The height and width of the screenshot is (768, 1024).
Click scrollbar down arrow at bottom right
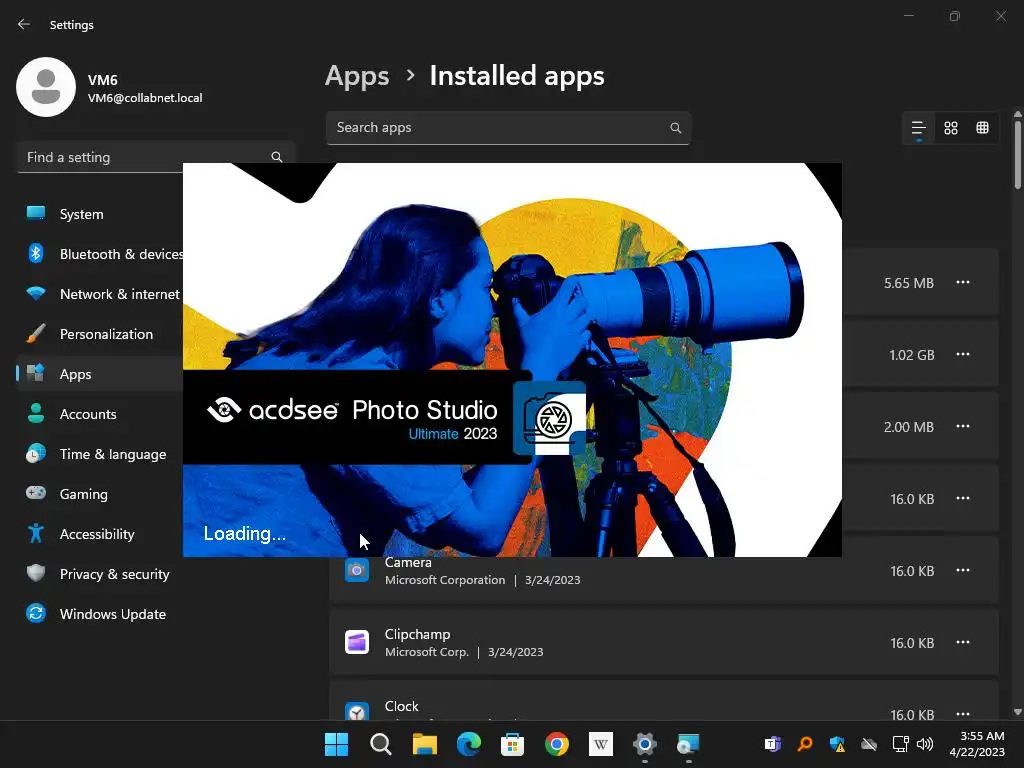(1017, 712)
